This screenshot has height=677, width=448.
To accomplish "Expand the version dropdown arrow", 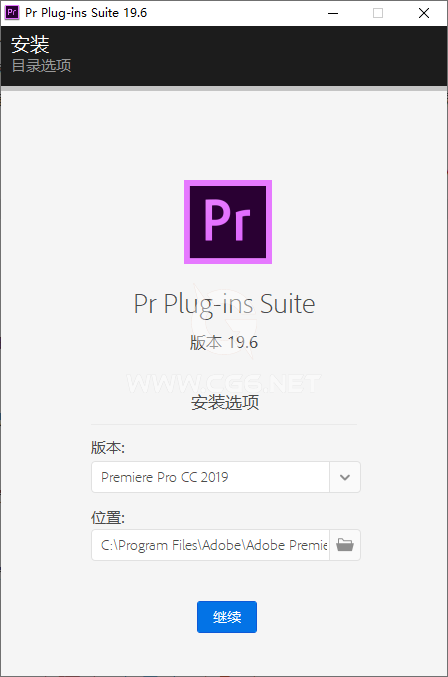I will click(x=345, y=477).
